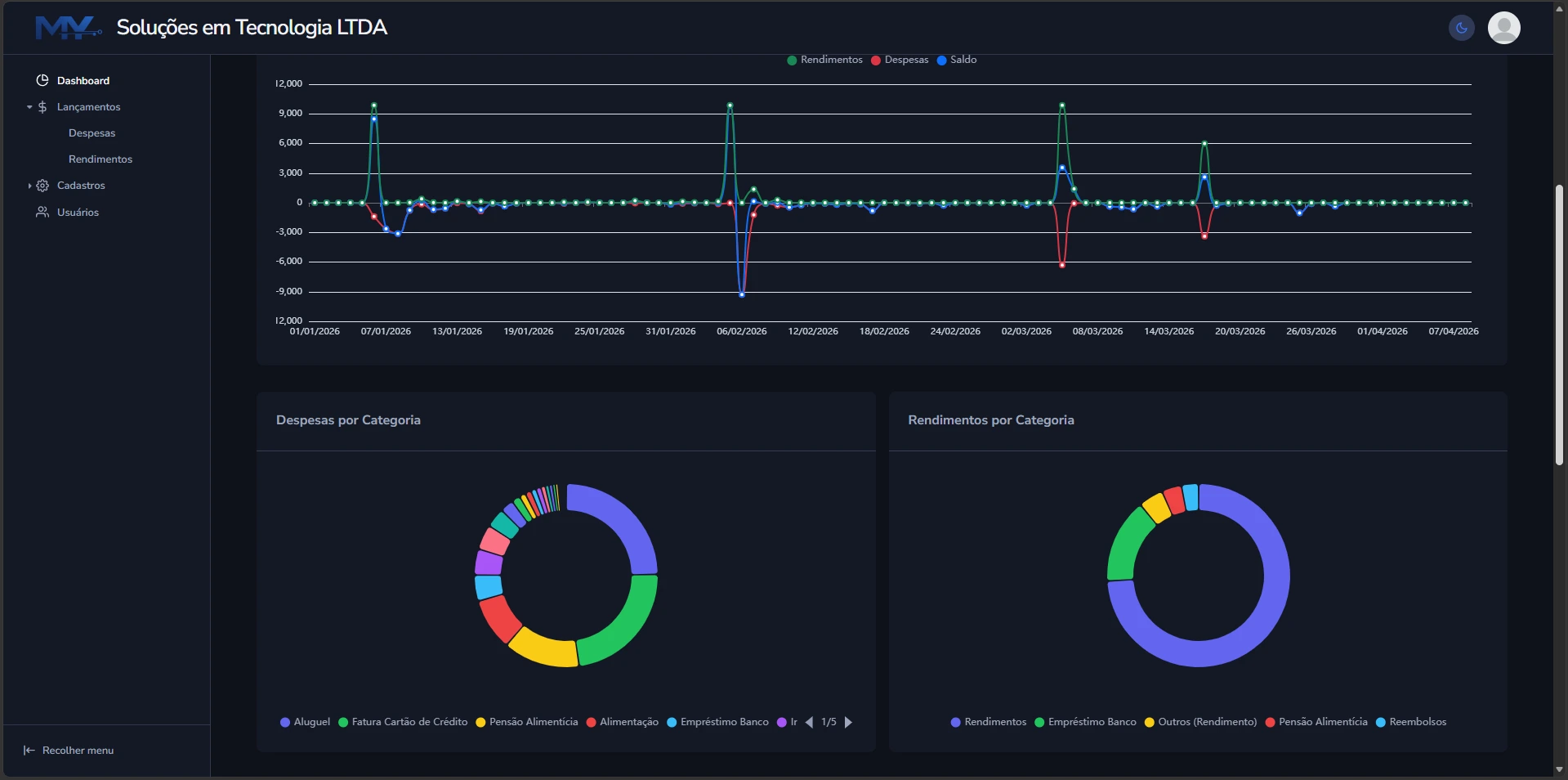The image size is (1568, 780).
Task: Click the MV company logo
Action: [x=69, y=28]
